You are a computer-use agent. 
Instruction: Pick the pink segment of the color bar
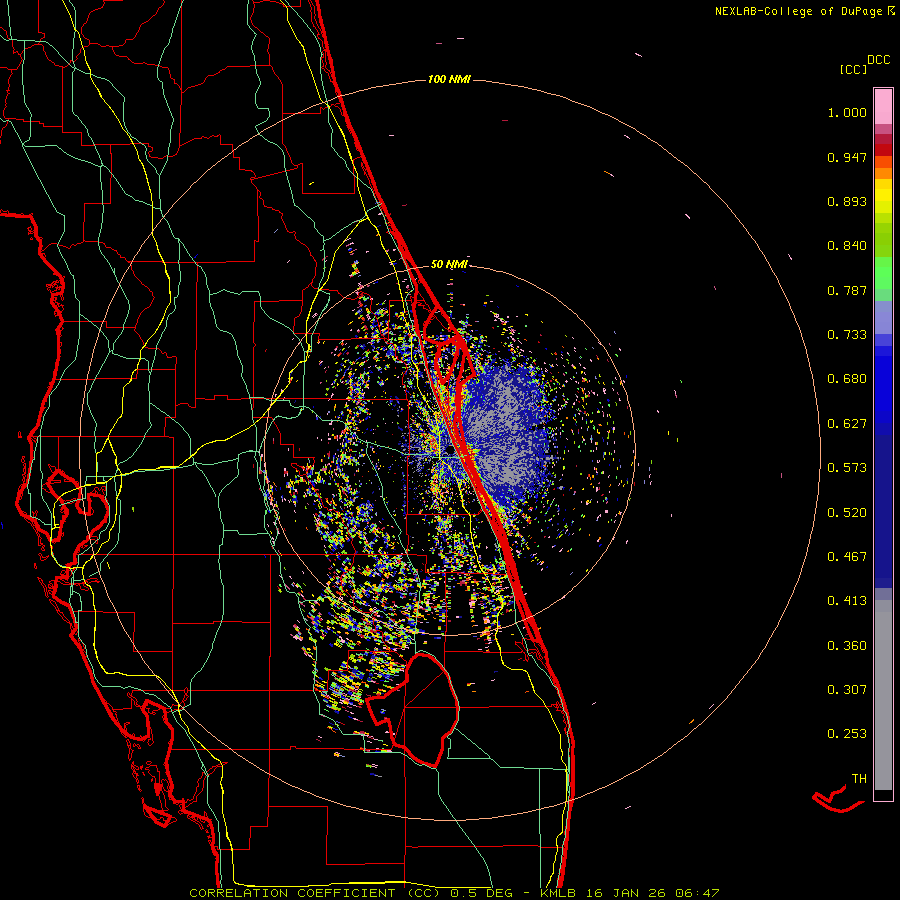click(883, 107)
